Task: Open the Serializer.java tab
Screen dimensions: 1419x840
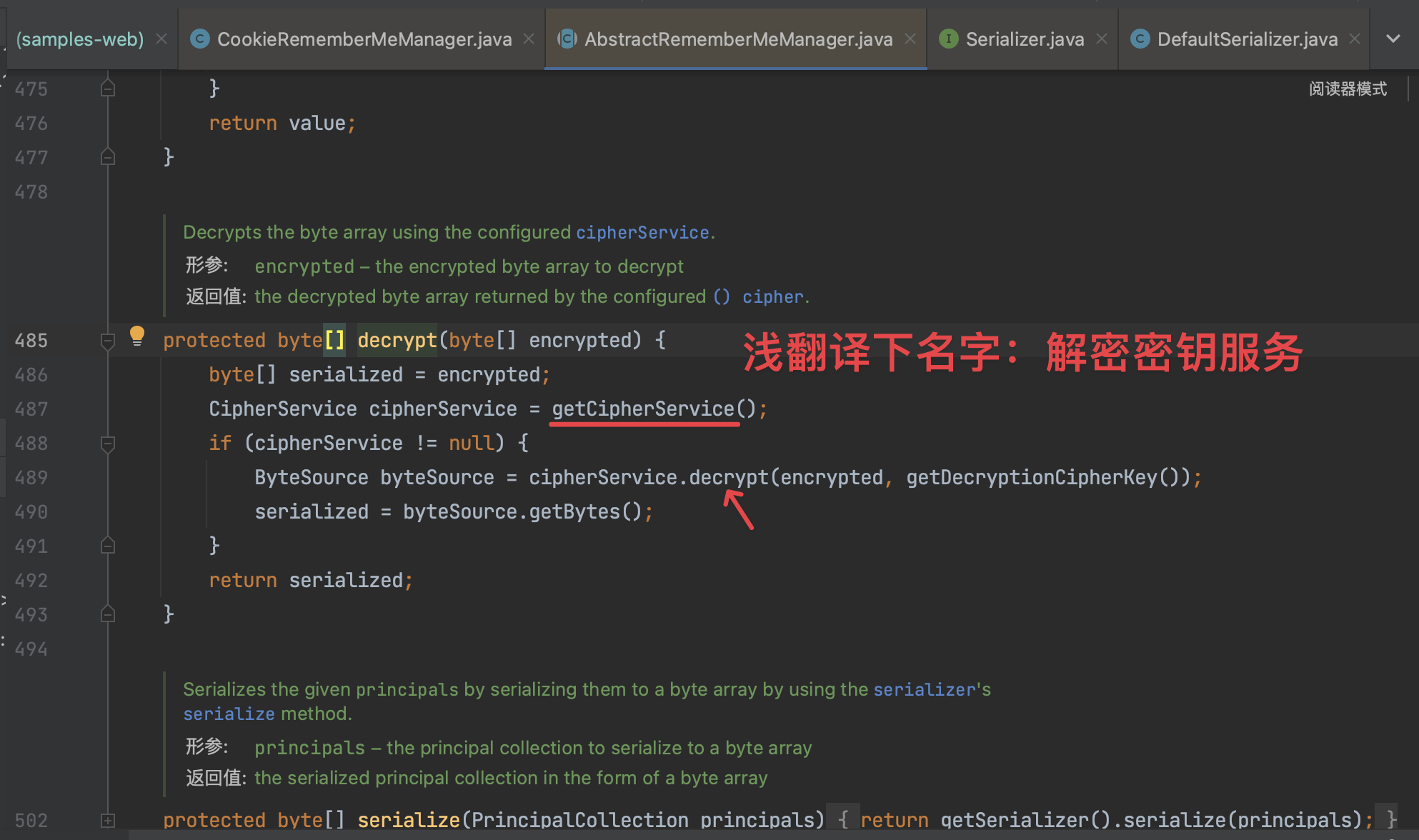Action: (x=1025, y=39)
